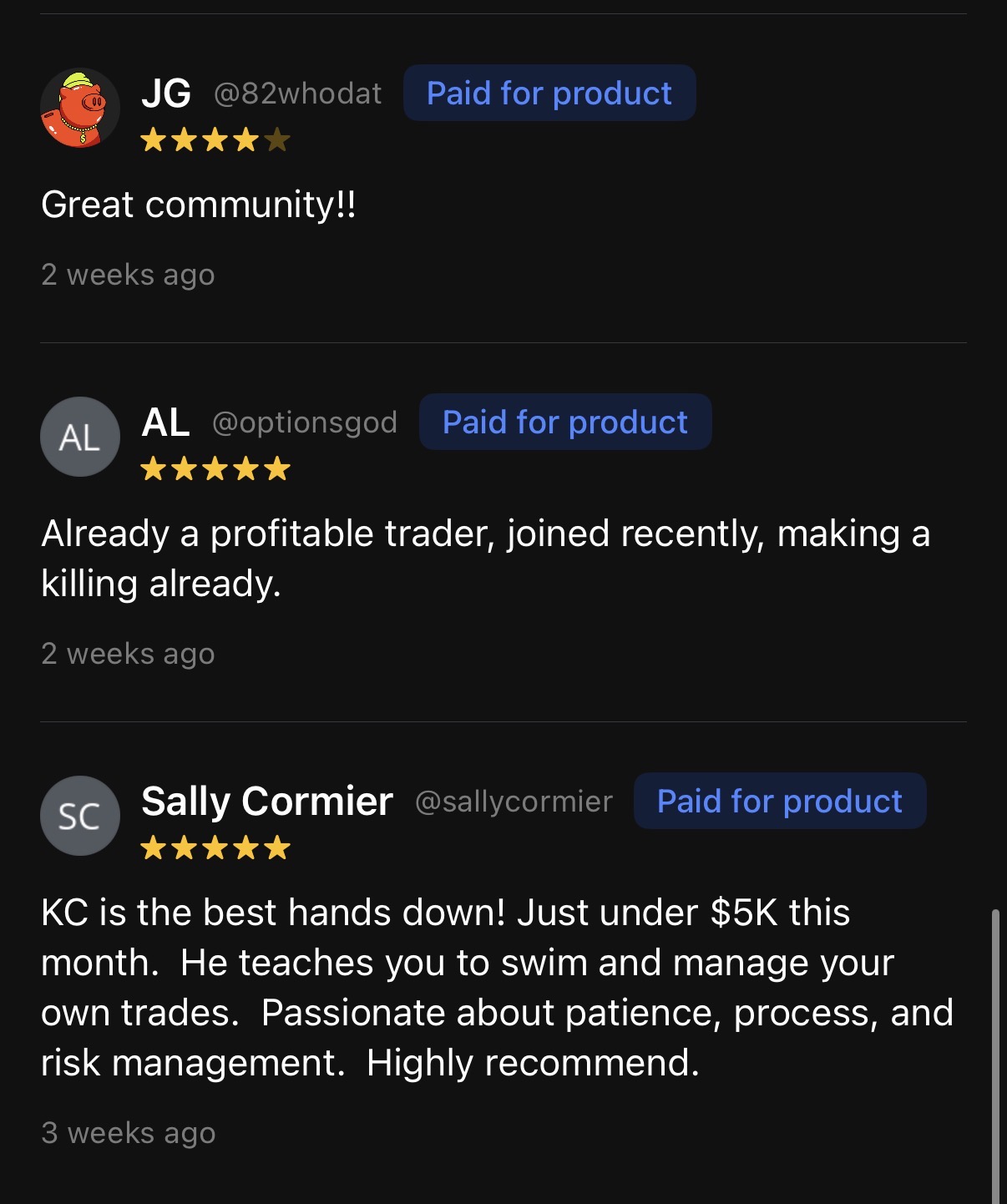
Task: Click Sally's "KC is the best" review
Action: pos(497,987)
